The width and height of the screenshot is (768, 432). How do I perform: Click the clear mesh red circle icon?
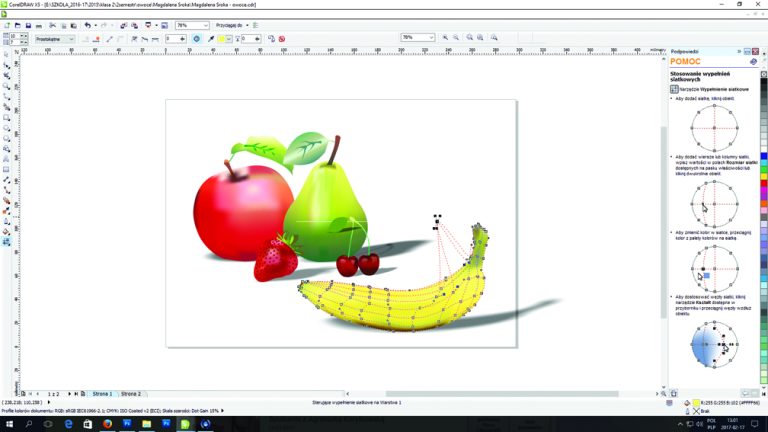pyautogui.click(x=282, y=39)
